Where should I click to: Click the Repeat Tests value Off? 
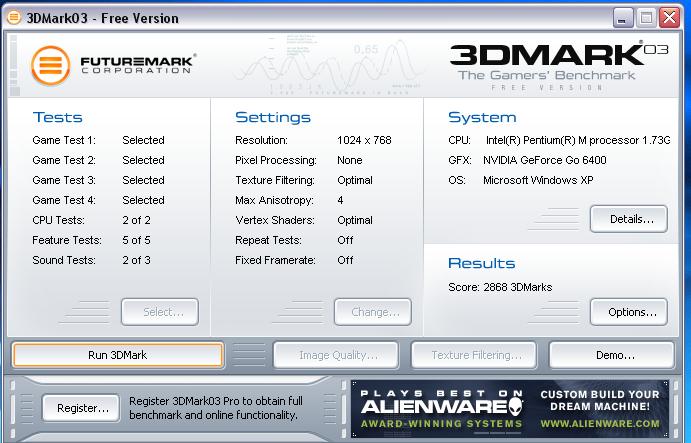[x=345, y=240]
